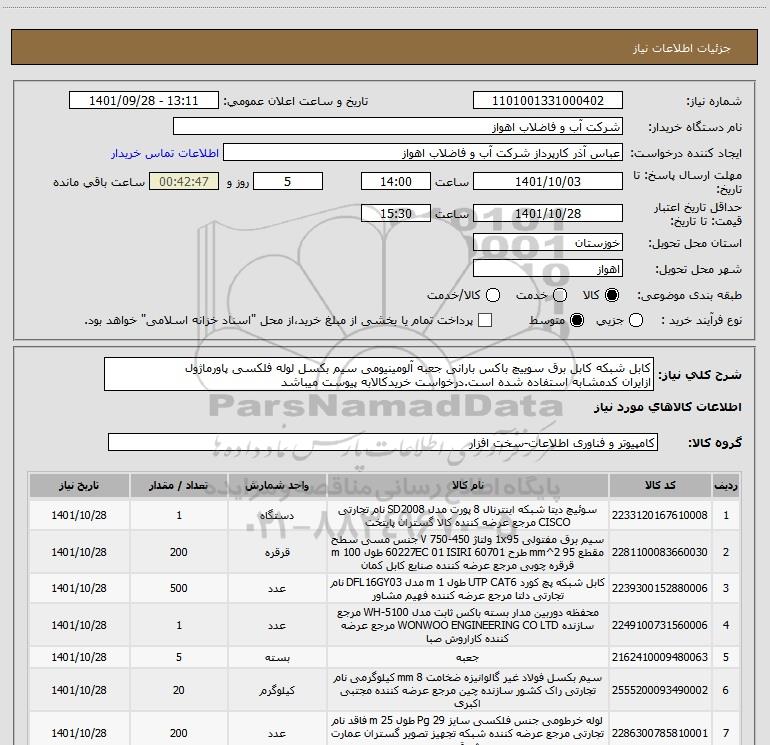Click the deadline hour field 14:00
Viewport: 770px width, 745px height.
(x=396, y=182)
